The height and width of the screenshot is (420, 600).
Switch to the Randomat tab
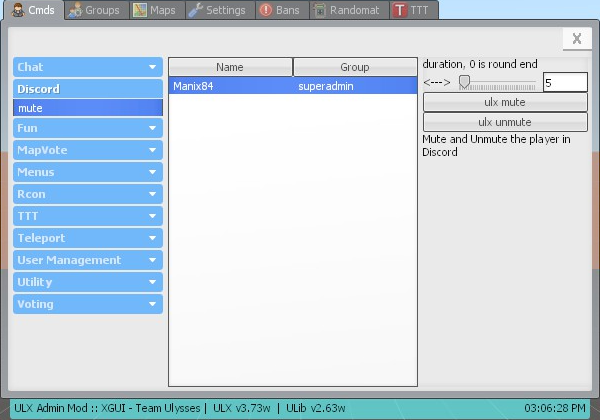pos(347,10)
